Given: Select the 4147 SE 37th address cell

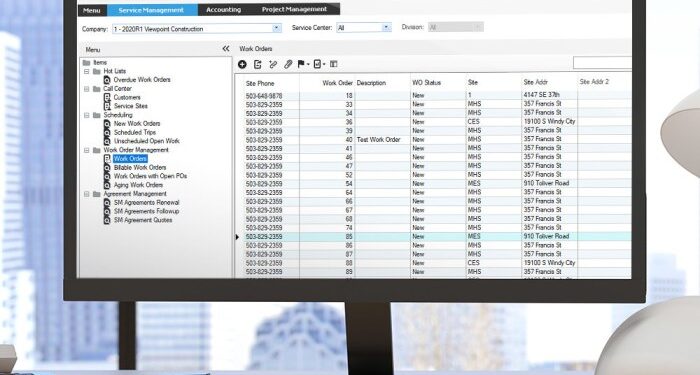Looking at the screenshot, I should pos(549,95).
